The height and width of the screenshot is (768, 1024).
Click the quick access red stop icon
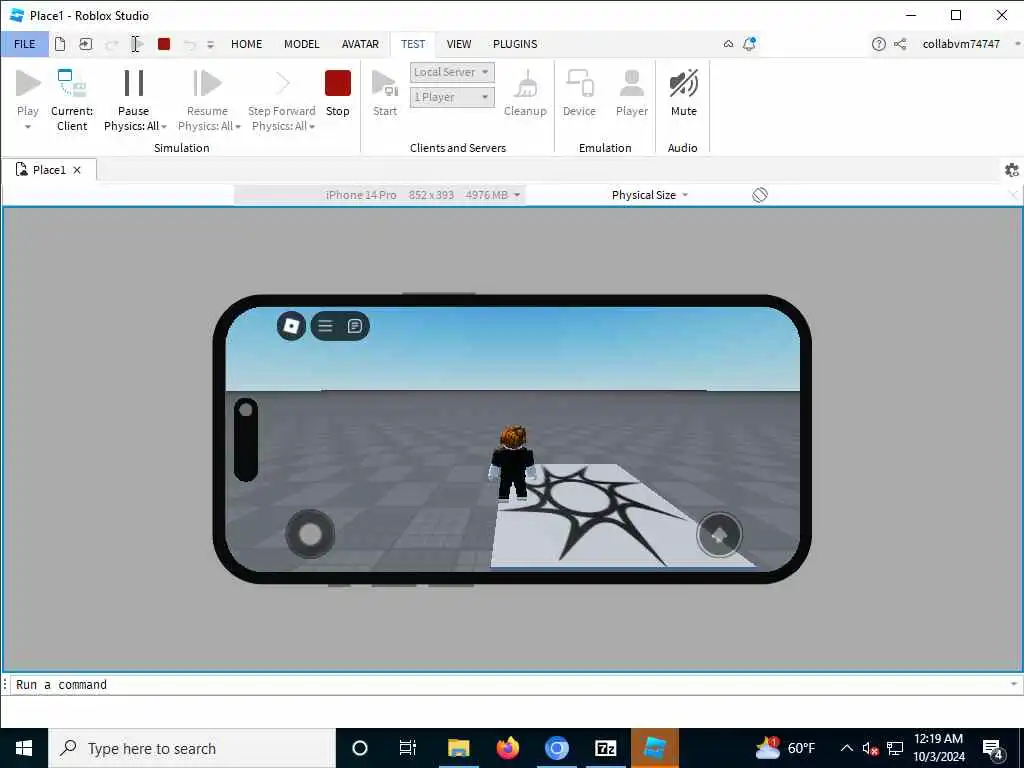click(164, 44)
